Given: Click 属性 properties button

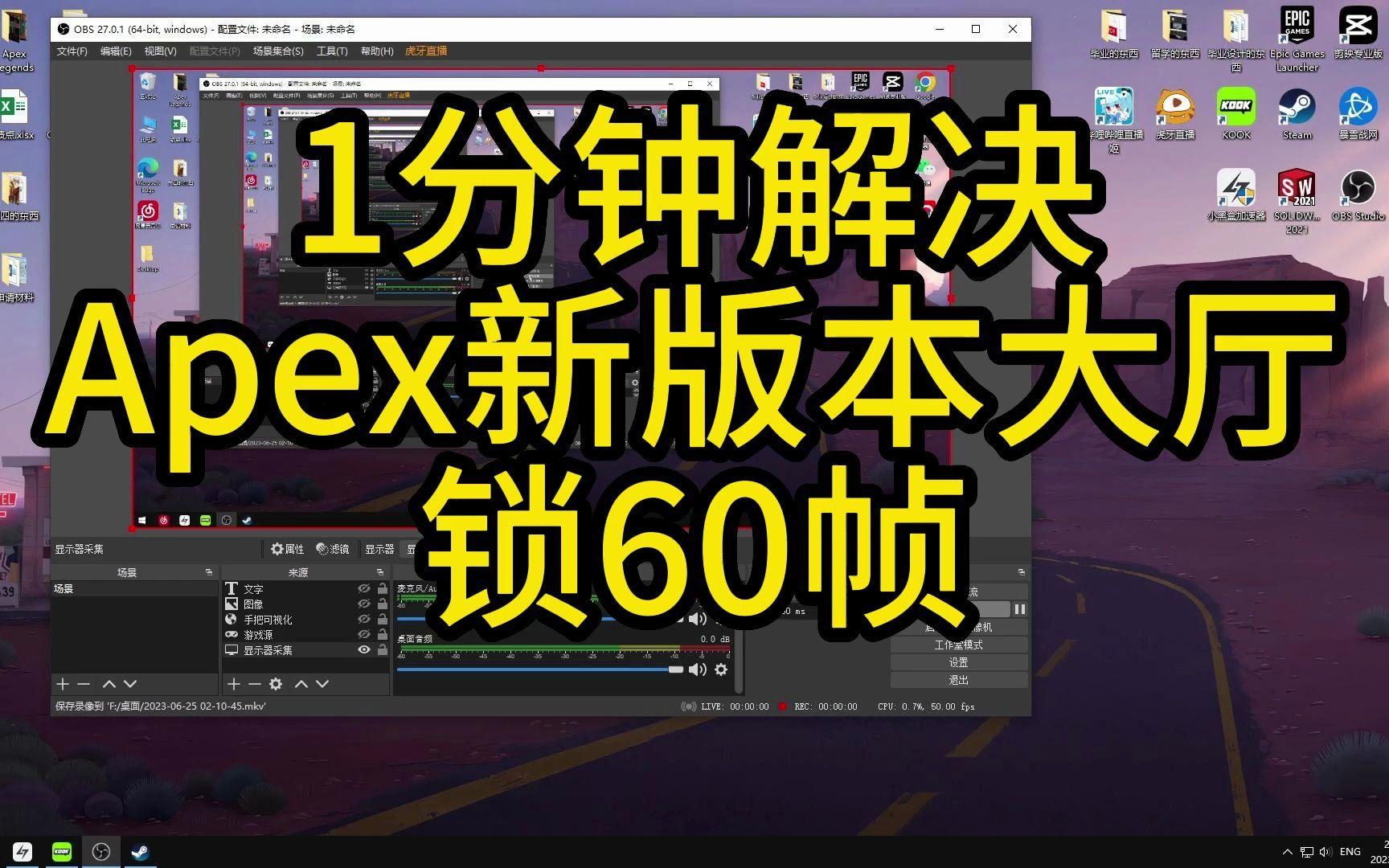Looking at the screenshot, I should click(288, 550).
